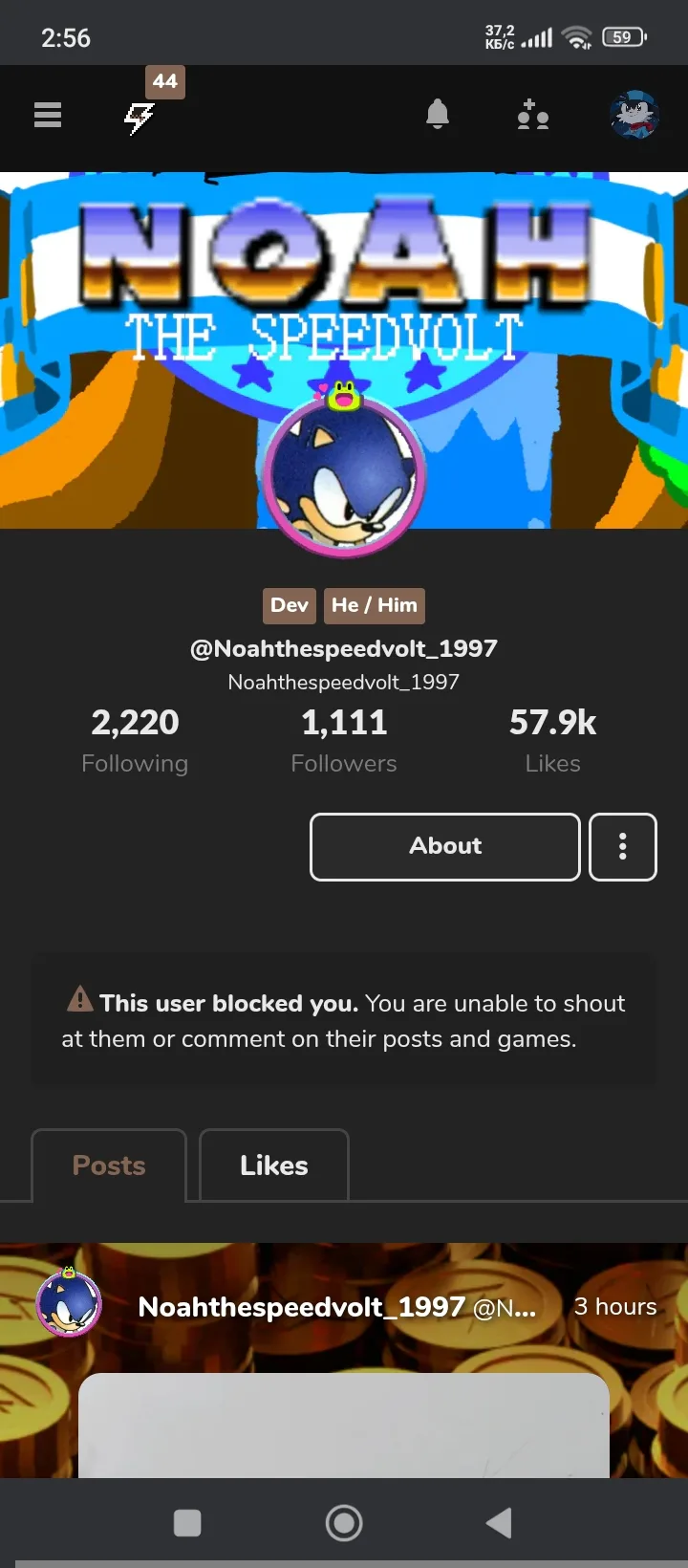Open the lightning bolt activity feed
The image size is (688, 1568).
click(140, 118)
